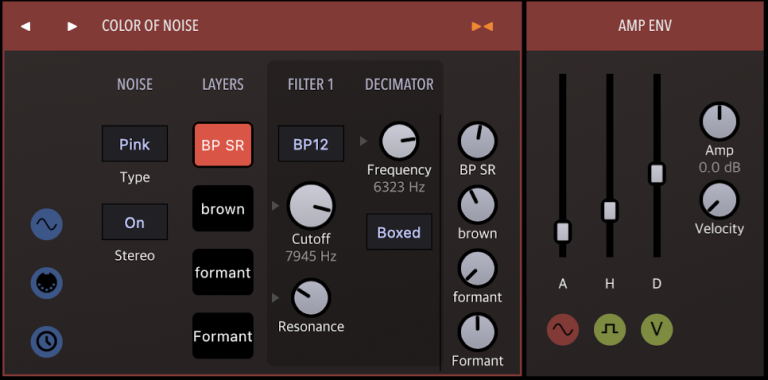Click the COLOR OF NOISE title
The height and width of the screenshot is (380, 768).
pyautogui.click(x=150, y=26)
